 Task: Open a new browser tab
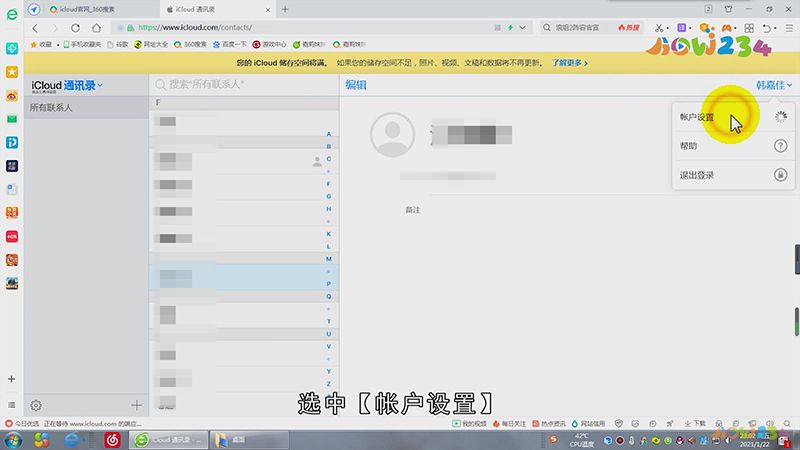click(285, 9)
